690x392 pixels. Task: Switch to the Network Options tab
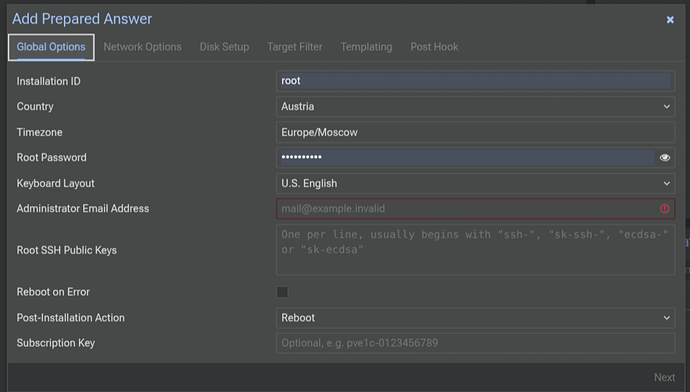tap(142, 47)
